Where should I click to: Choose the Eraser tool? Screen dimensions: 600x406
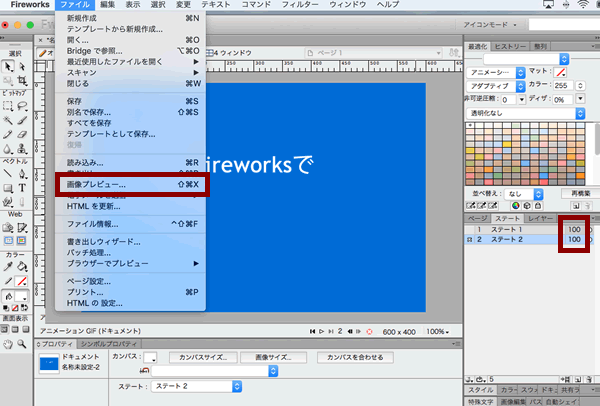coord(22,134)
